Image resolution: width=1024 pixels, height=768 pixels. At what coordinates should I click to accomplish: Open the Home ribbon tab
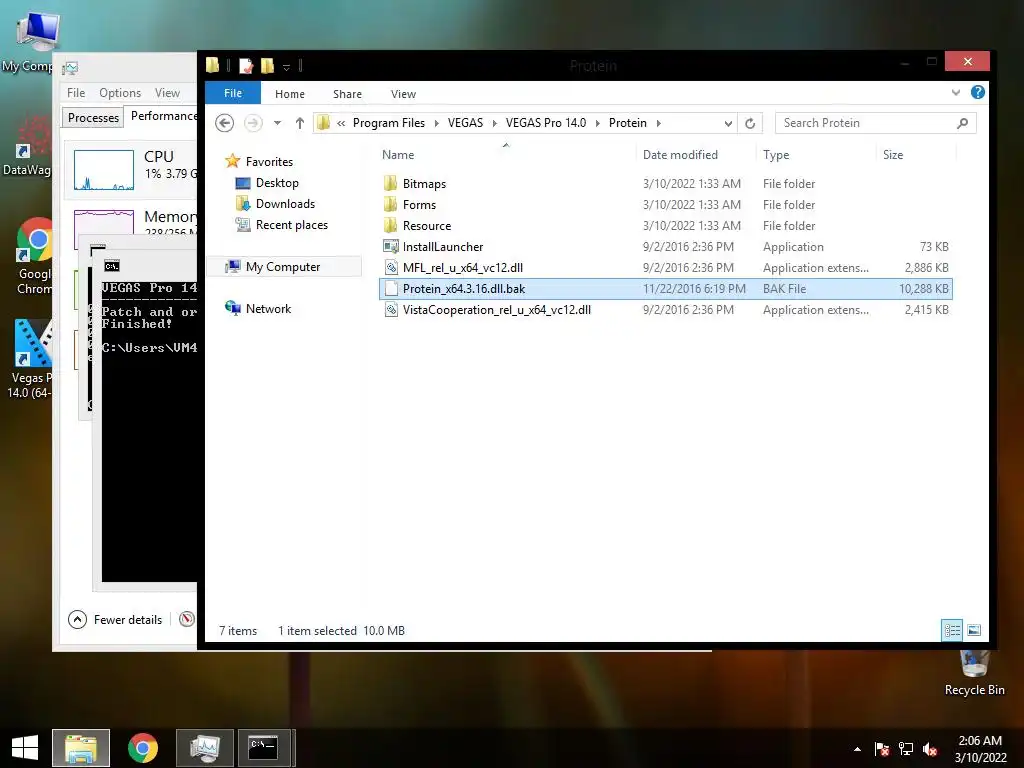290,94
